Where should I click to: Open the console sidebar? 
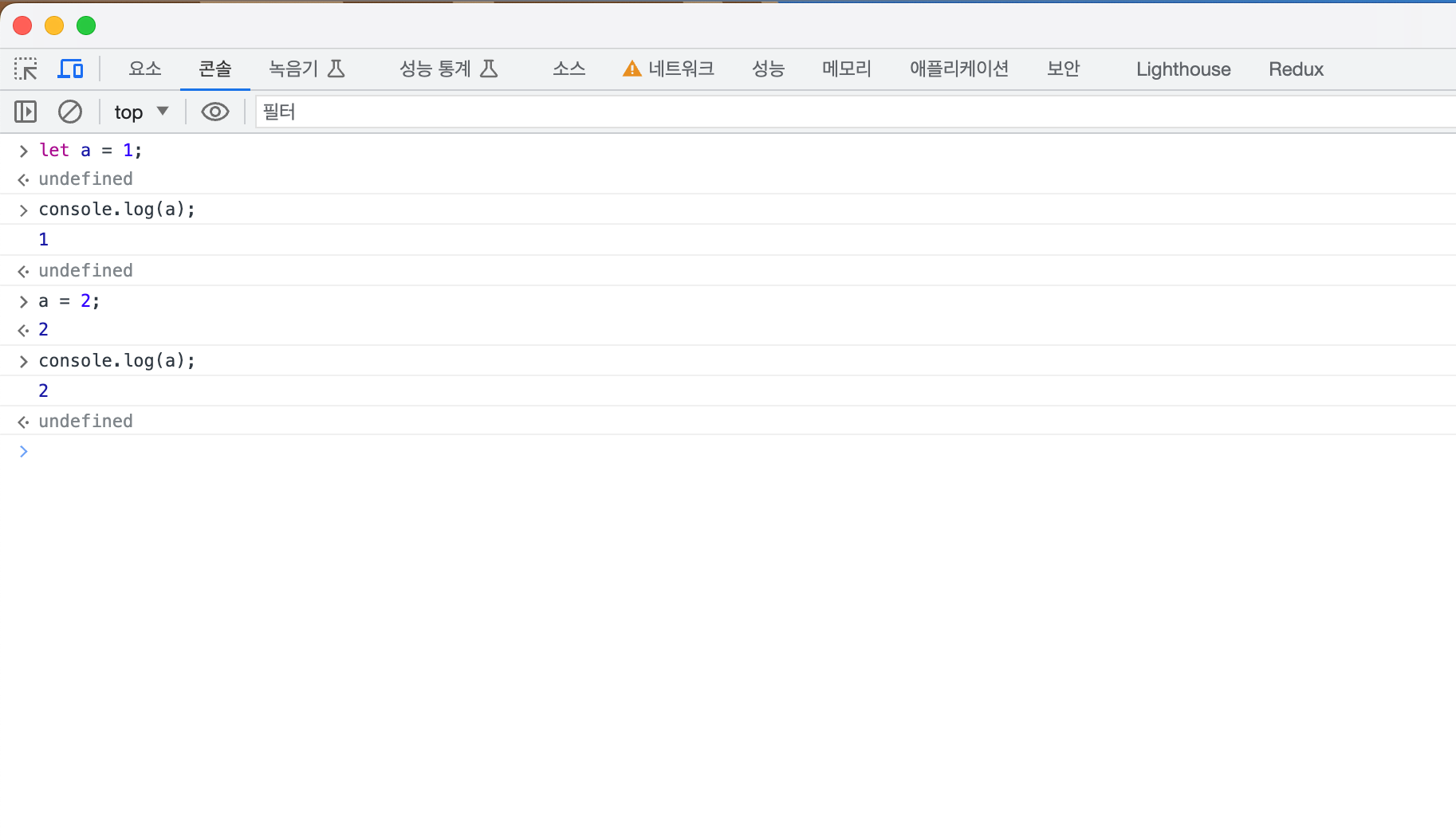(x=25, y=112)
